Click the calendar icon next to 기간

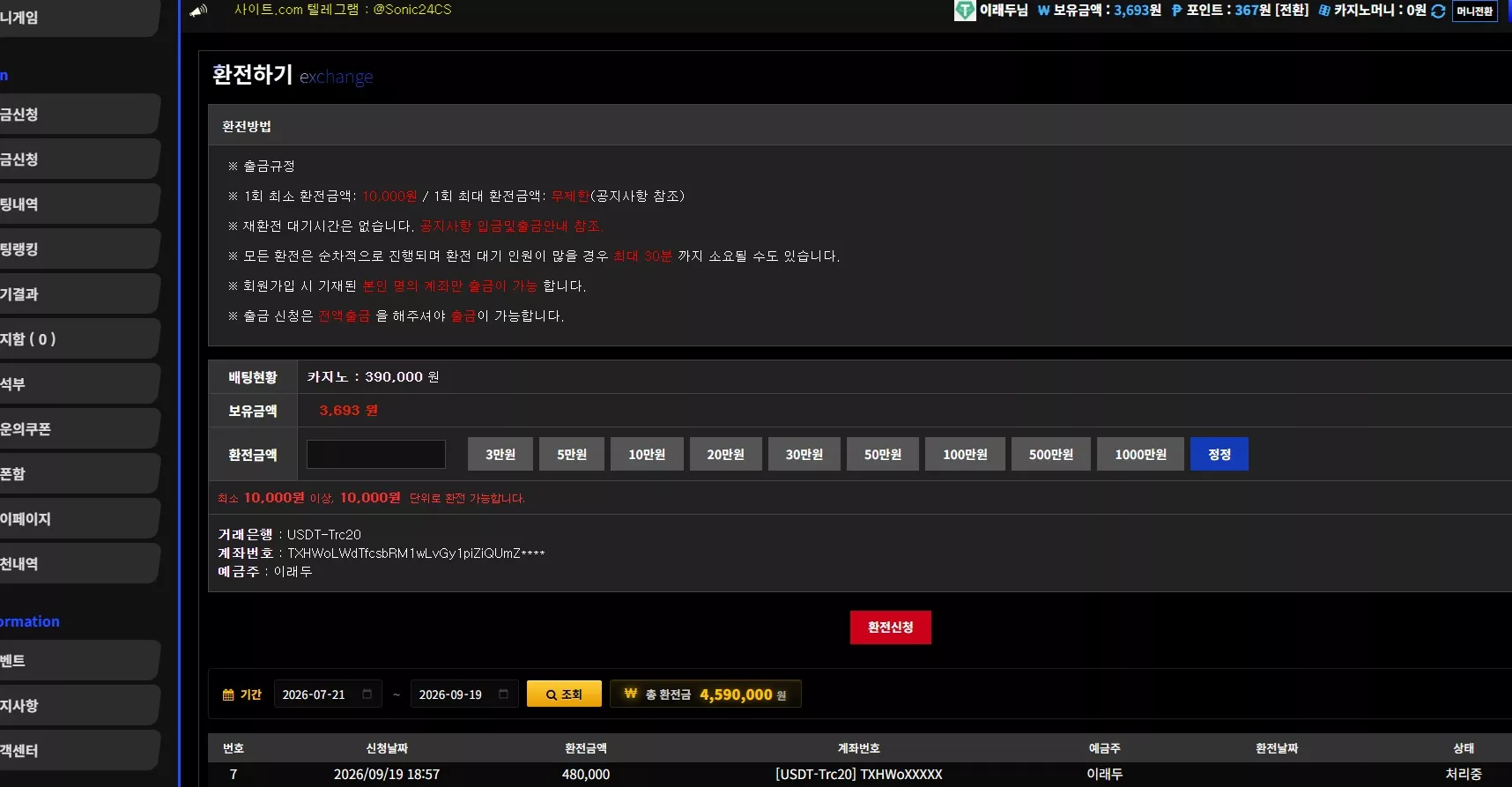pyautogui.click(x=228, y=694)
